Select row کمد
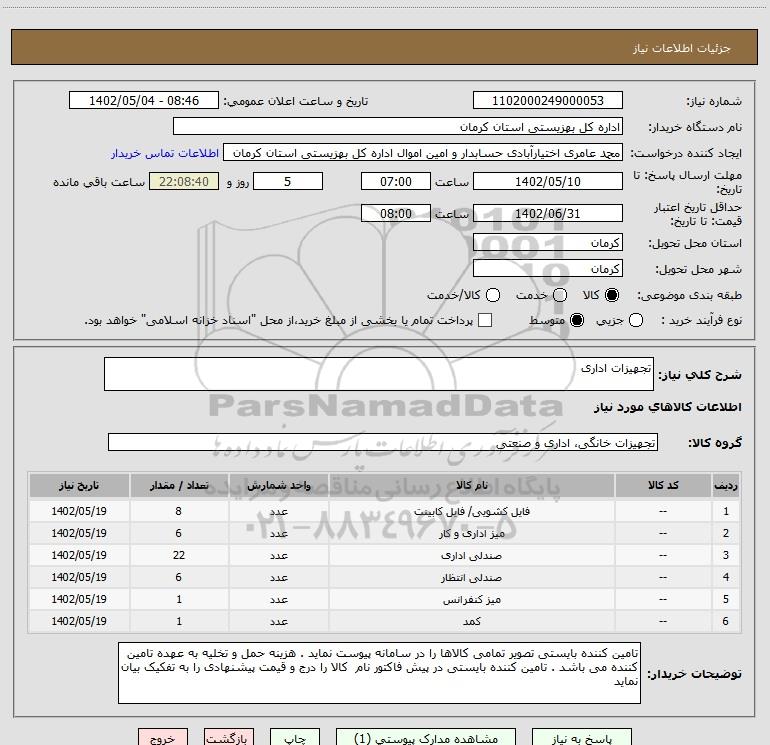This screenshot has height=745, width=770. 385,621
